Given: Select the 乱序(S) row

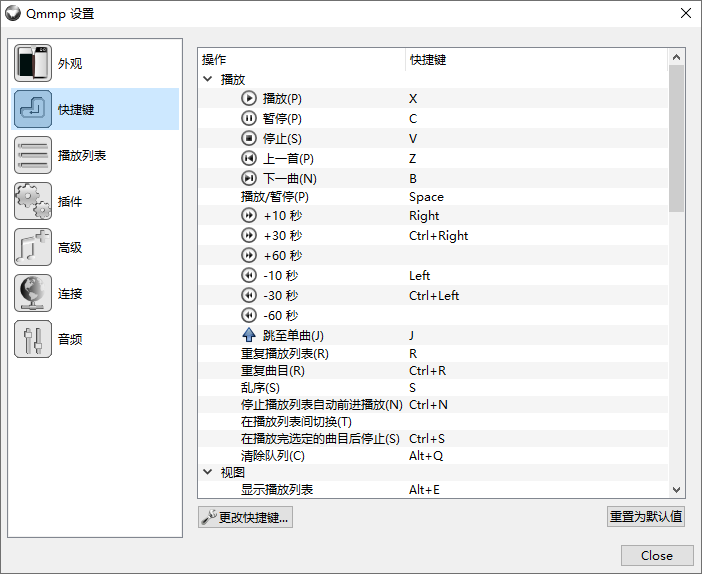Looking at the screenshot, I should 433,388.
